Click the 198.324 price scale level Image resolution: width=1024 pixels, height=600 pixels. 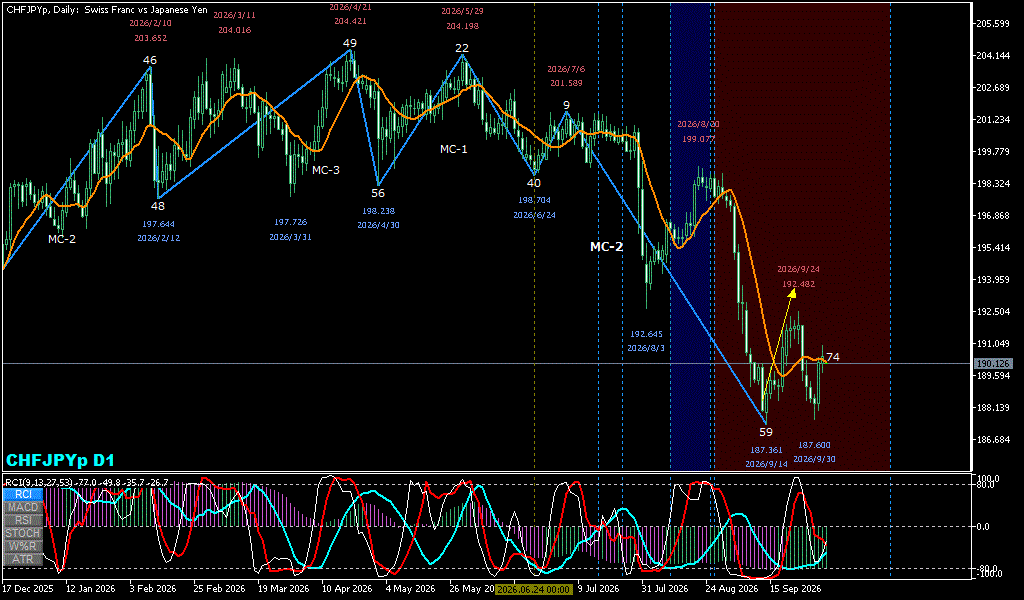(992, 184)
